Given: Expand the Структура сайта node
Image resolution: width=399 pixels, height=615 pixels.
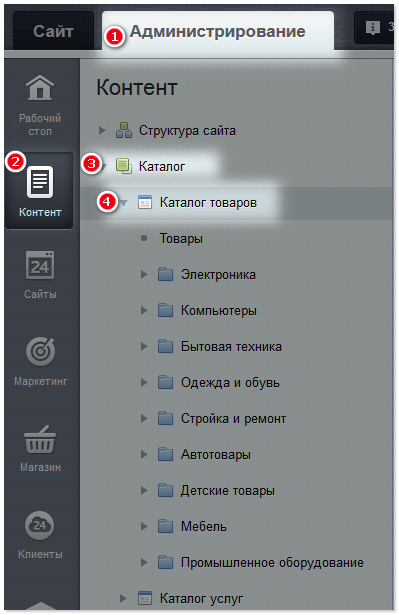Looking at the screenshot, I should pyautogui.click(x=102, y=130).
